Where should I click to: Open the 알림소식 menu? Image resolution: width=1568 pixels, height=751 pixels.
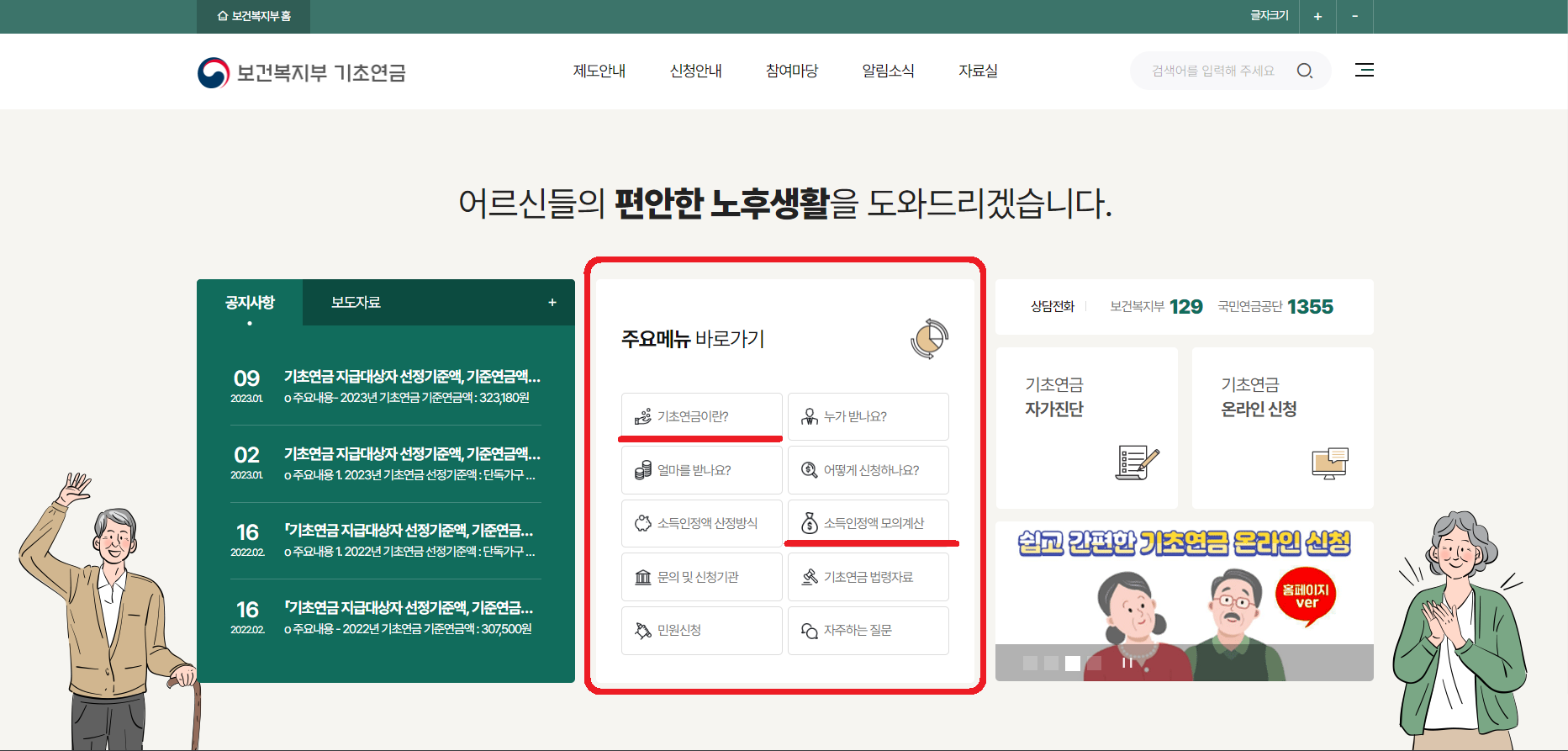(x=888, y=71)
